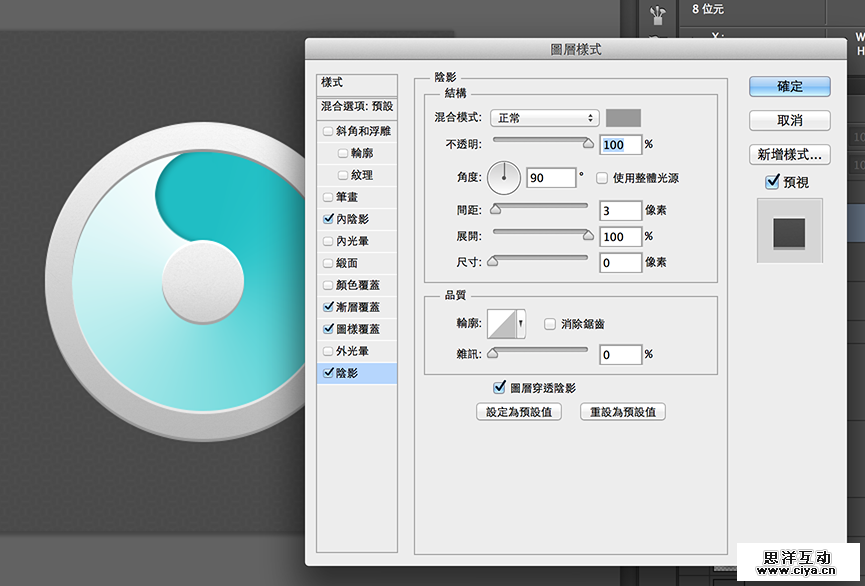Toggle the 預視 preview checkbox
The image size is (865, 586).
point(773,181)
